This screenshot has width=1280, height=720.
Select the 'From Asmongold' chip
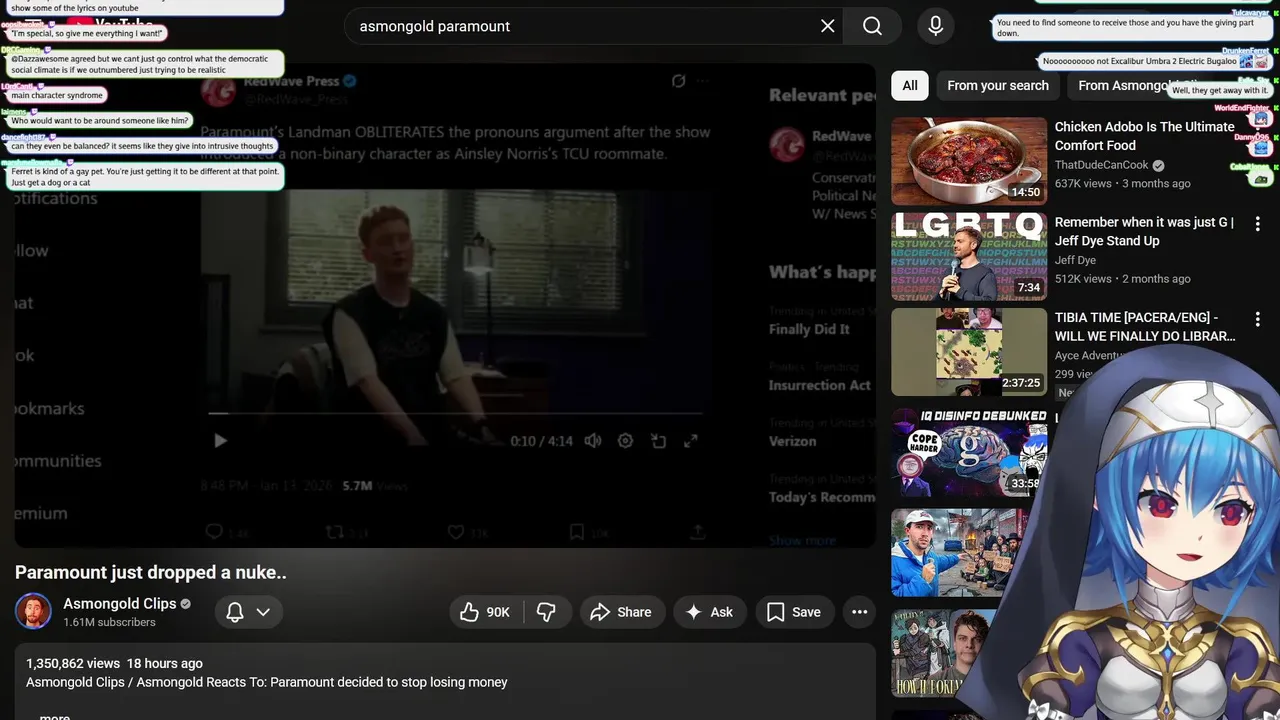pyautogui.click(x=1135, y=85)
